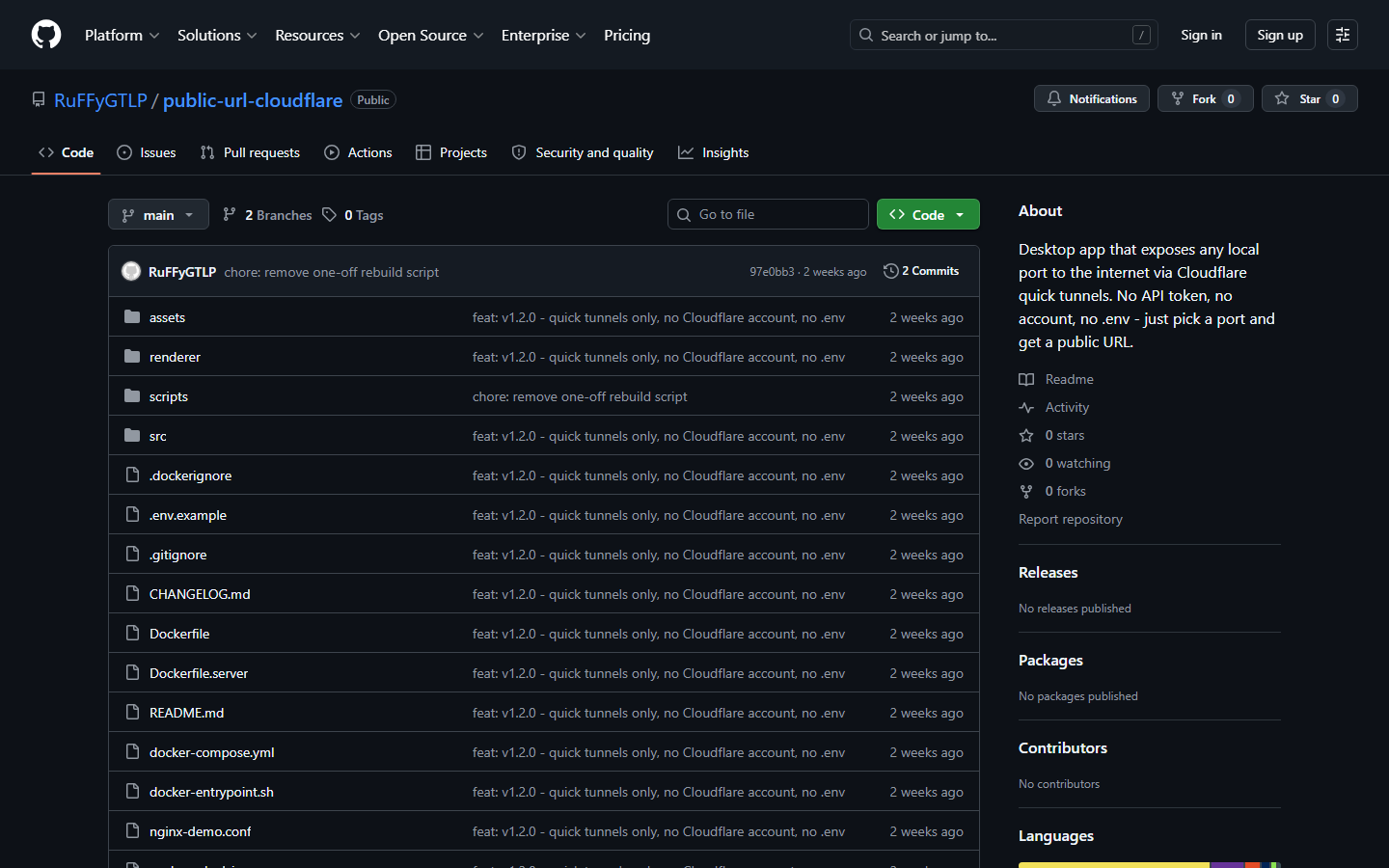Click the Notifications bell button
Screen dimensions: 1389x868
[x=1092, y=98]
